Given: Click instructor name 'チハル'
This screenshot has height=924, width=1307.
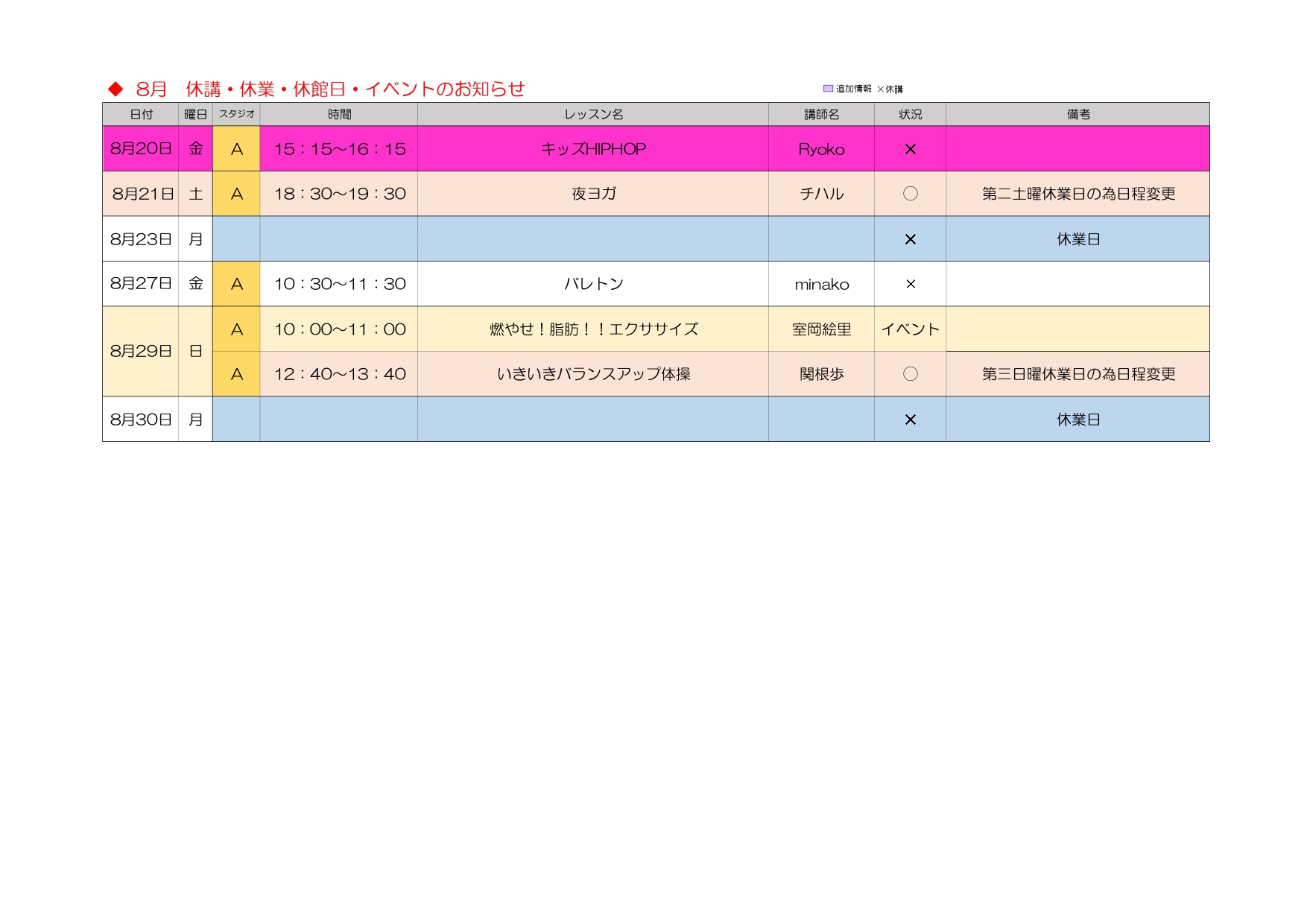Looking at the screenshot, I should pos(821,194).
